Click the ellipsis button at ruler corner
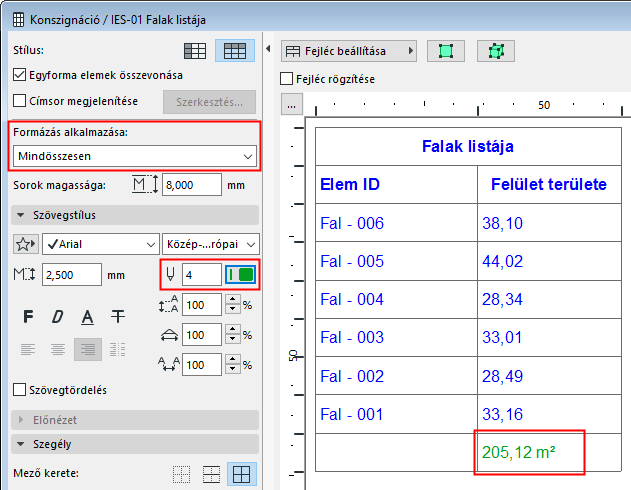 coord(292,104)
